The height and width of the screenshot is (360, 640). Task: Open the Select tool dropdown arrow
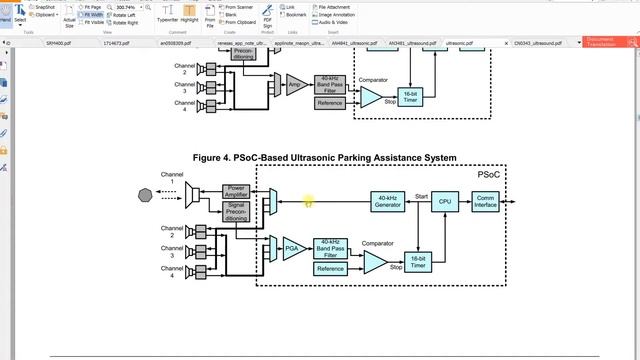click(20, 25)
